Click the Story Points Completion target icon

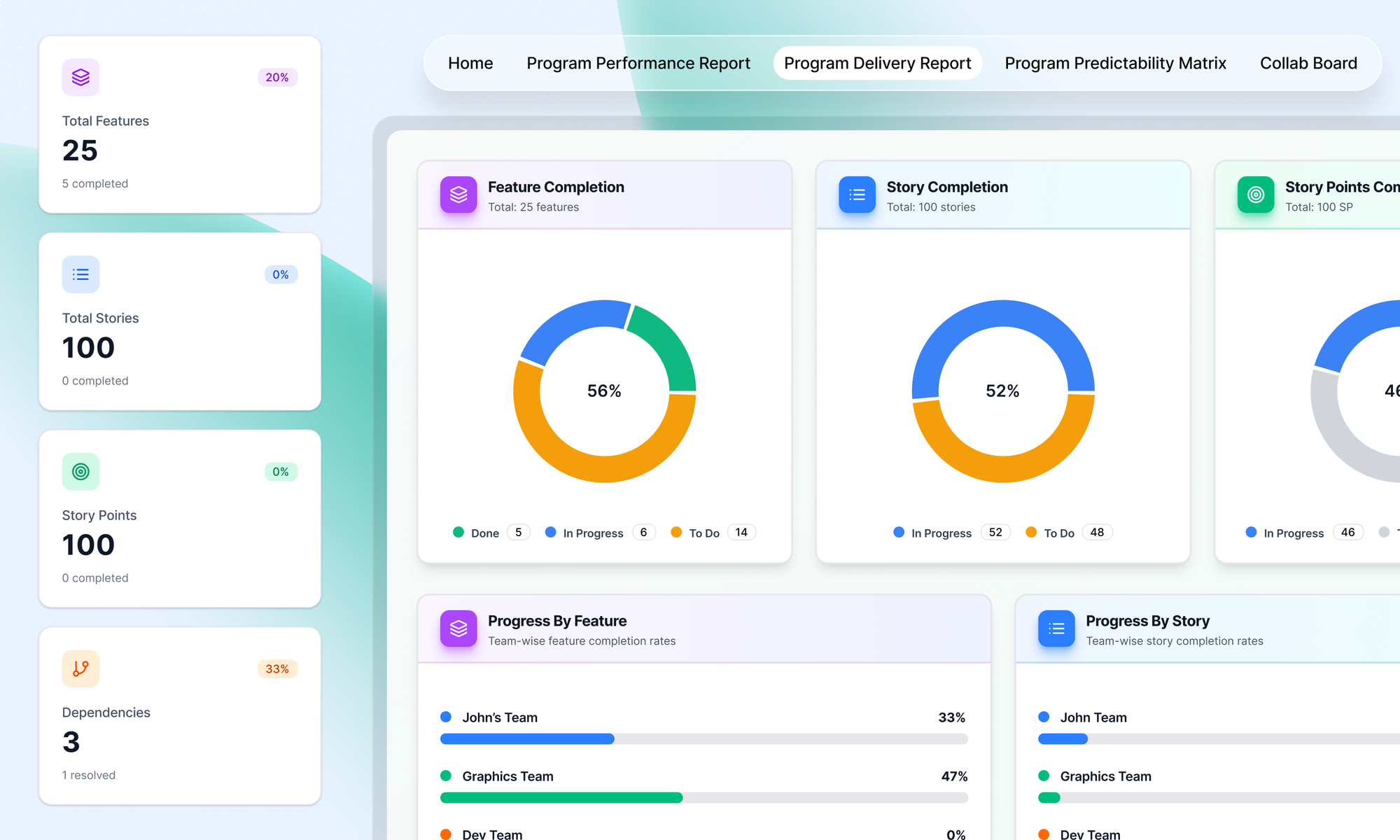point(1255,195)
